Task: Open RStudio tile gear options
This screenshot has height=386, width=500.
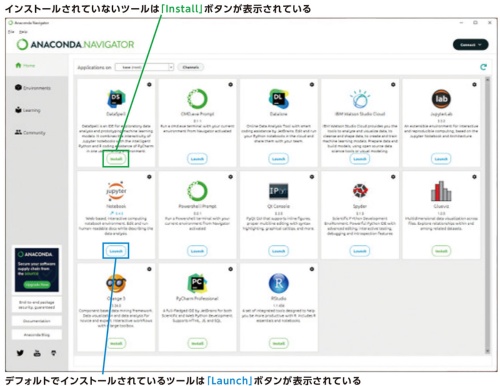Action: (x=312, y=269)
